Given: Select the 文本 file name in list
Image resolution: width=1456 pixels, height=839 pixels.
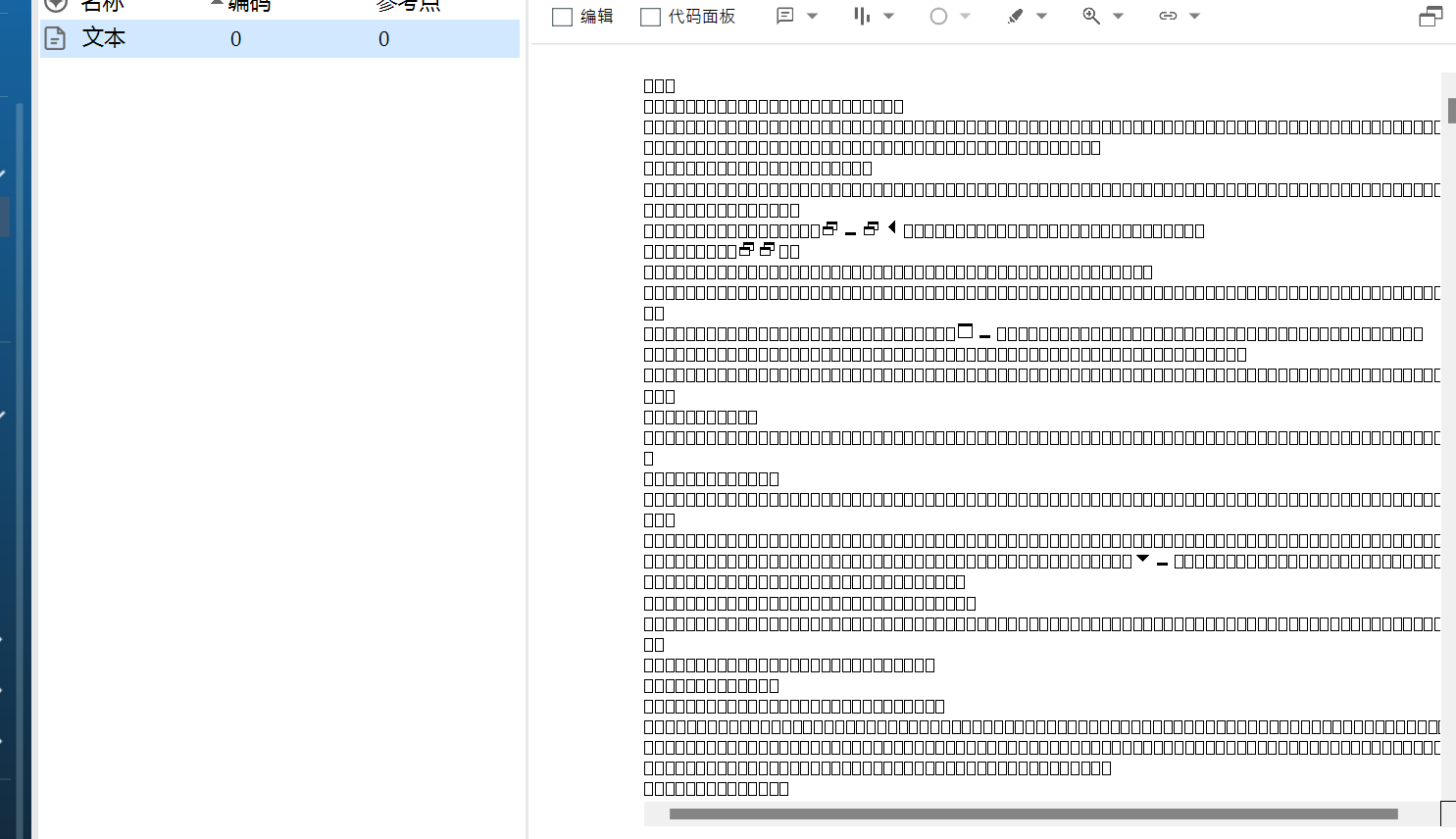Looking at the screenshot, I should 104,38.
